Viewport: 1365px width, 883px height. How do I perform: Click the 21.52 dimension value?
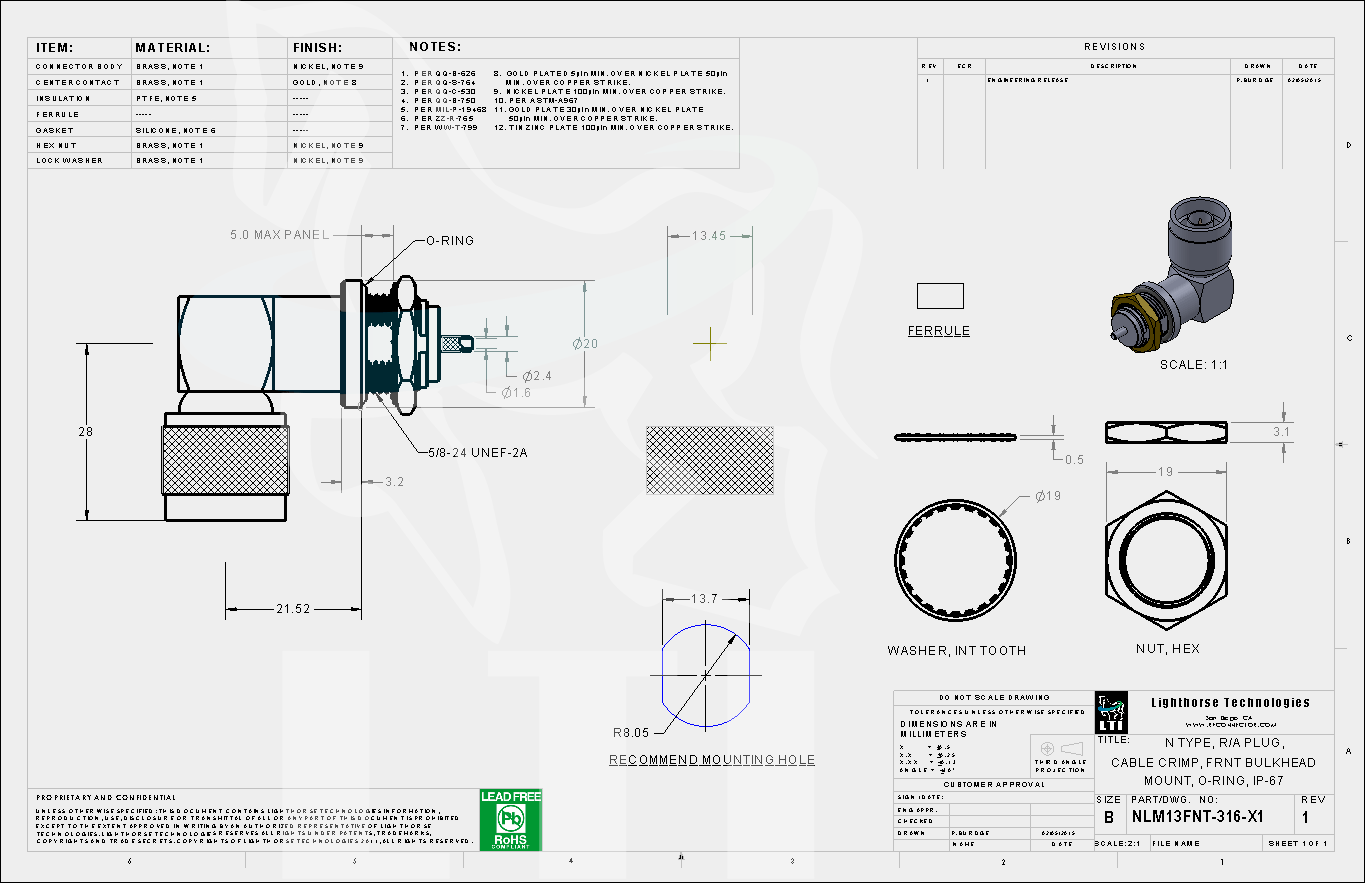tap(293, 608)
